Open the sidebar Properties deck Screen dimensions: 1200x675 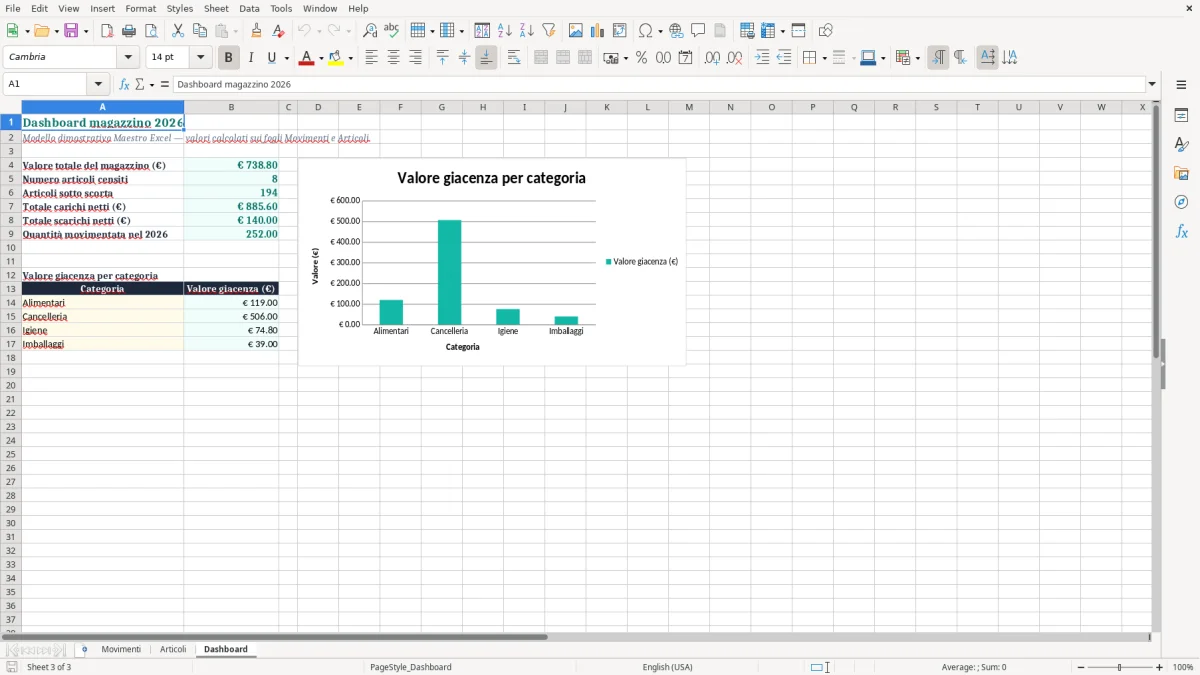point(1181,115)
